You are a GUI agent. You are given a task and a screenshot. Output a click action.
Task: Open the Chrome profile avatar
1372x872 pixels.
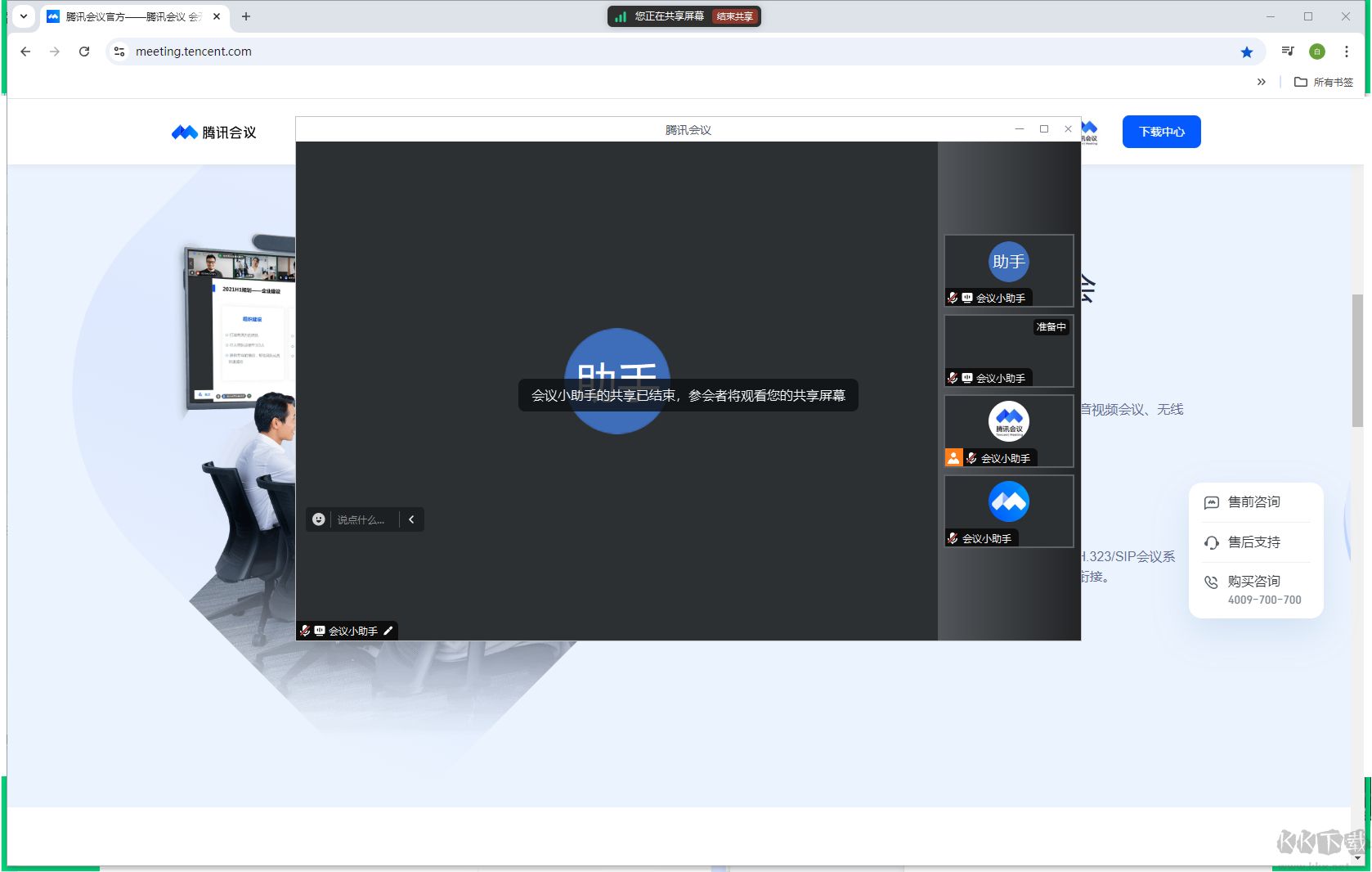1317,52
